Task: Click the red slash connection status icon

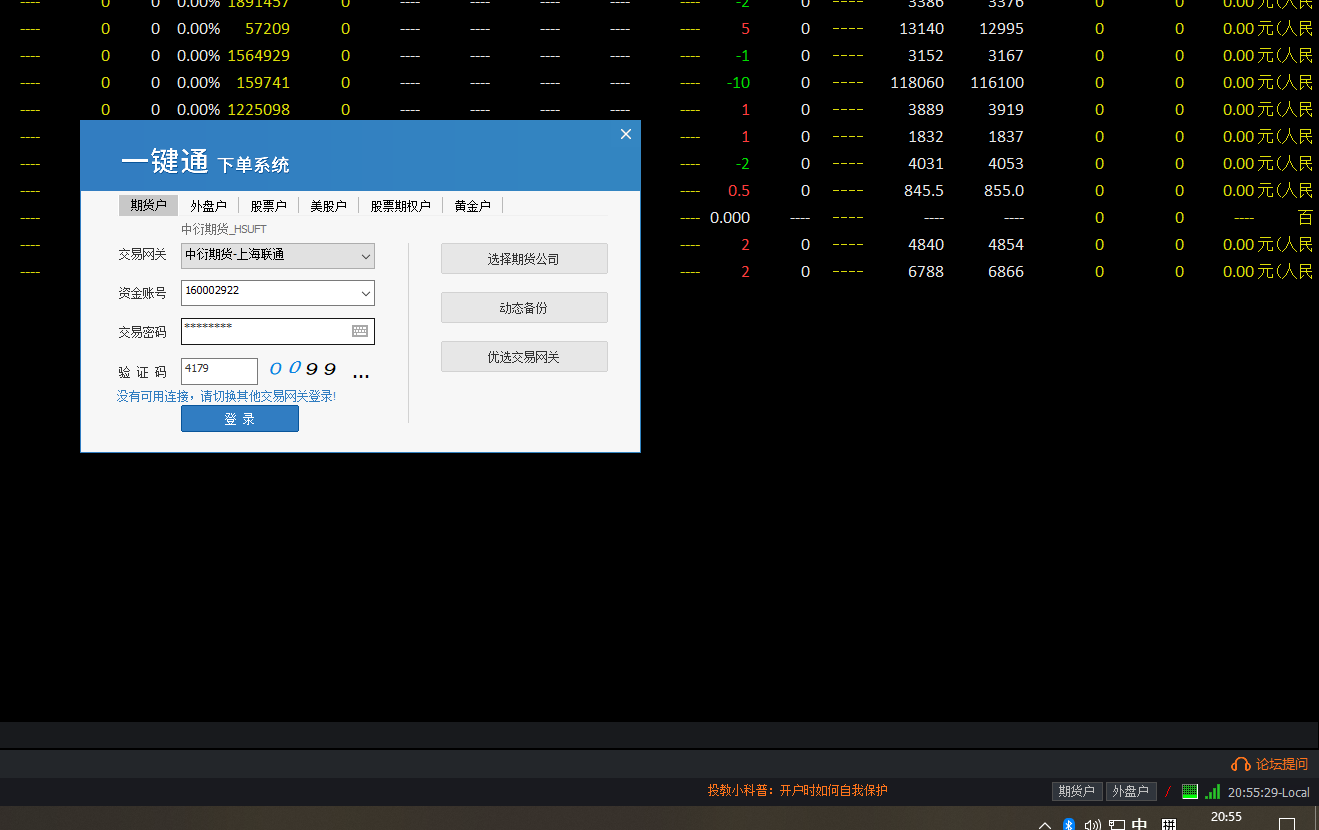Action: [1168, 792]
